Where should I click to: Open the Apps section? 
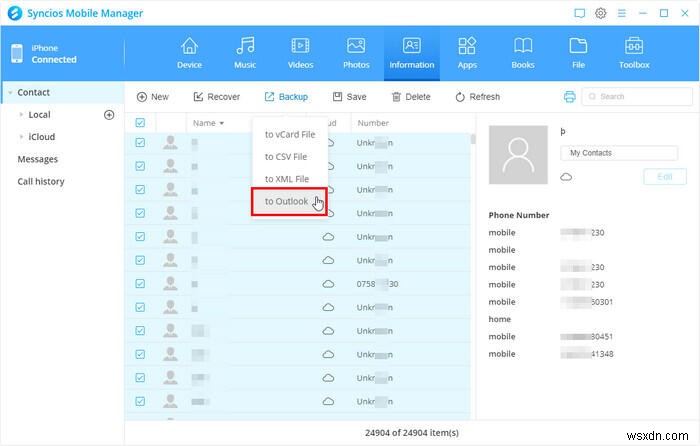[x=467, y=53]
